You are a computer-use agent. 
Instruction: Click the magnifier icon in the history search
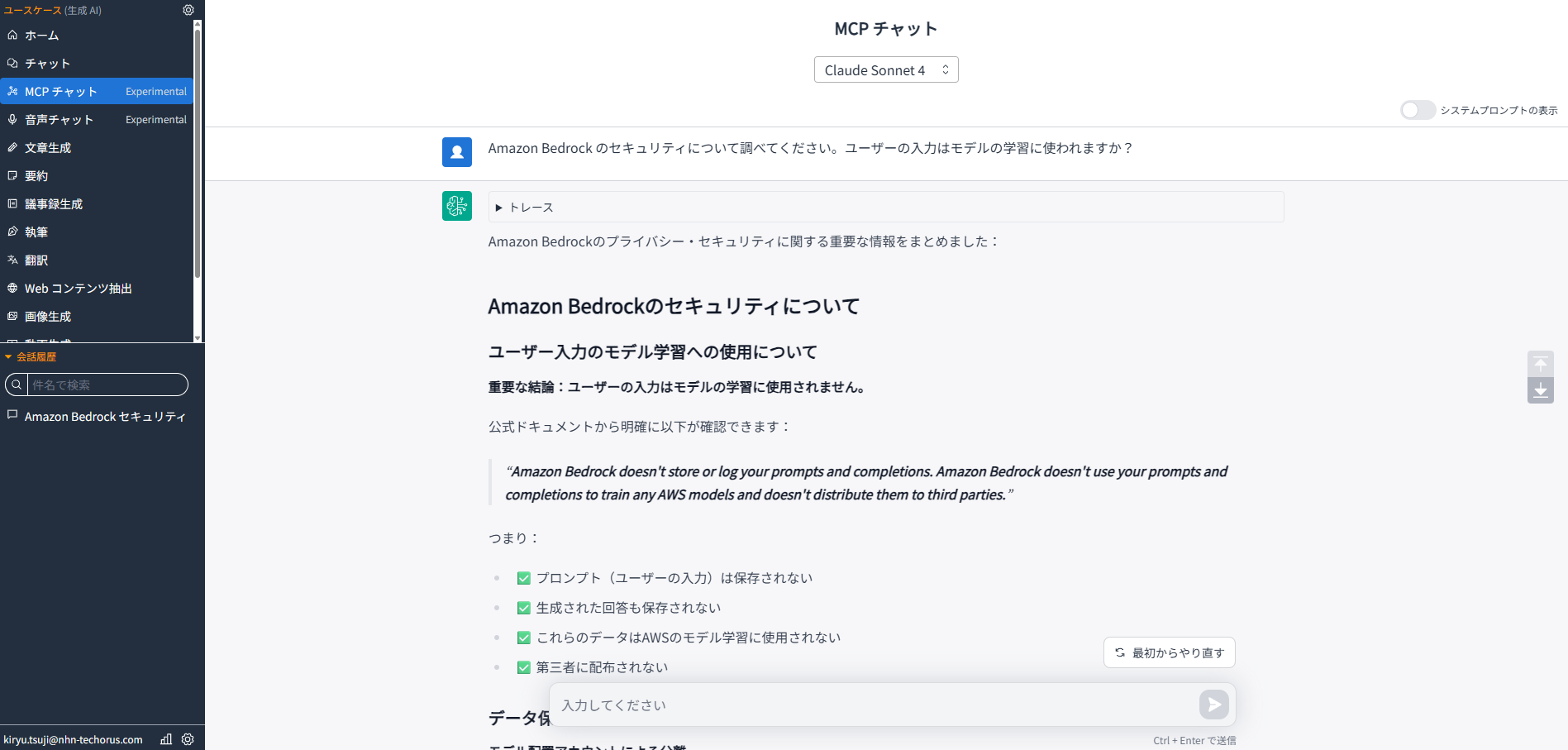click(17, 385)
